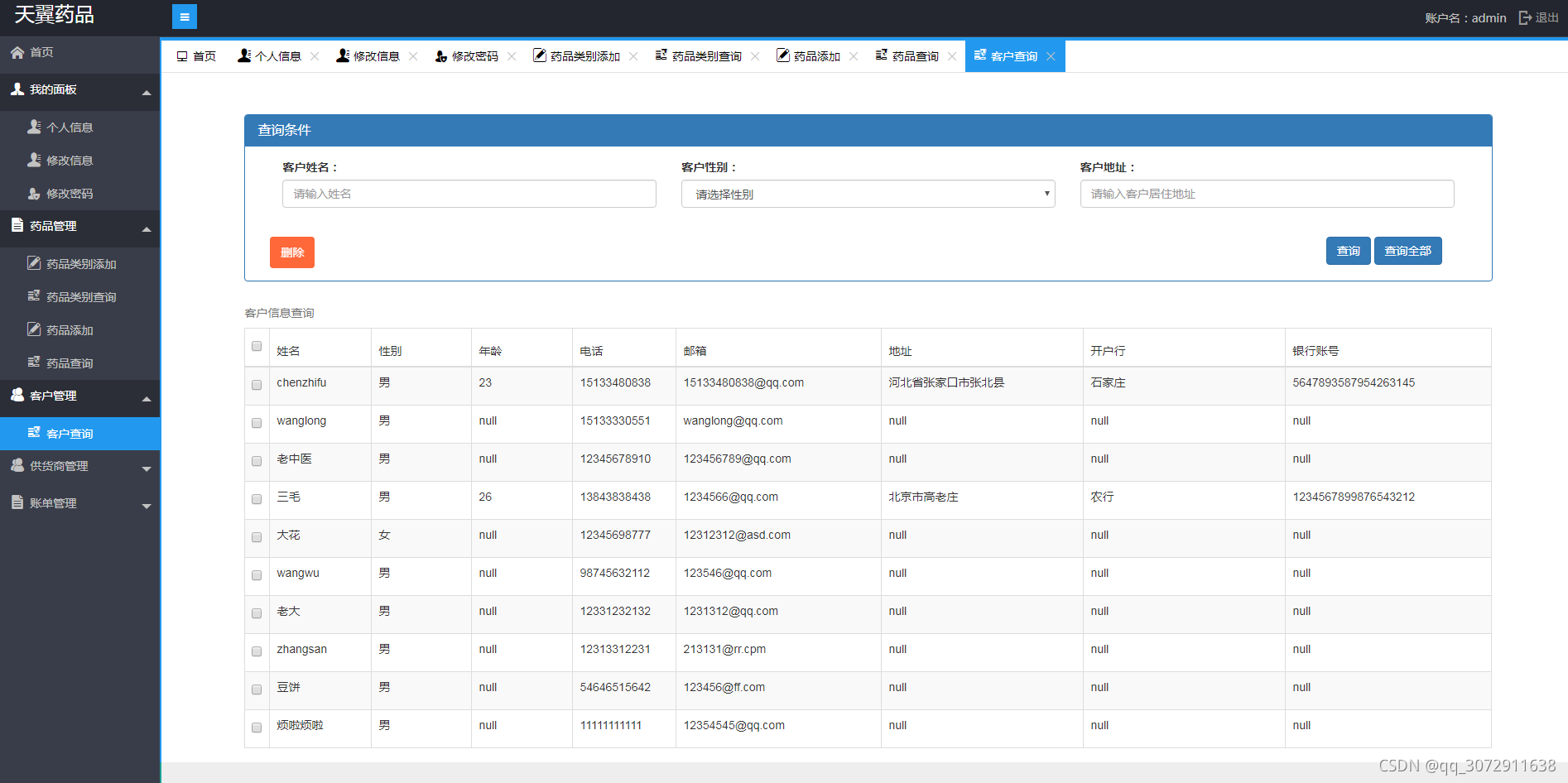Focus the 客户姓名 name input field
The width and height of the screenshot is (1568, 783).
click(x=469, y=194)
